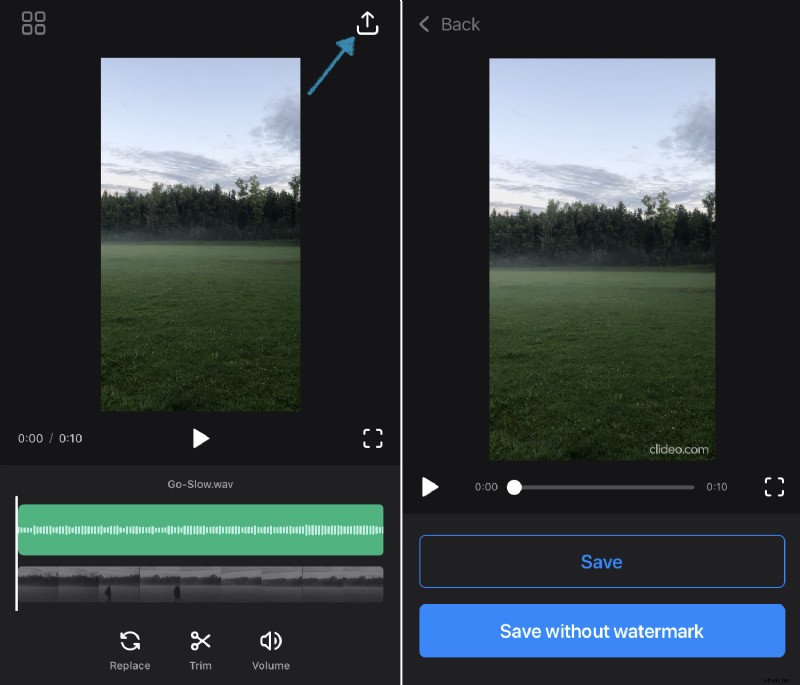This screenshot has height=685, width=800.
Task: Enter fullscreen on the editor preview
Action: (x=373, y=438)
